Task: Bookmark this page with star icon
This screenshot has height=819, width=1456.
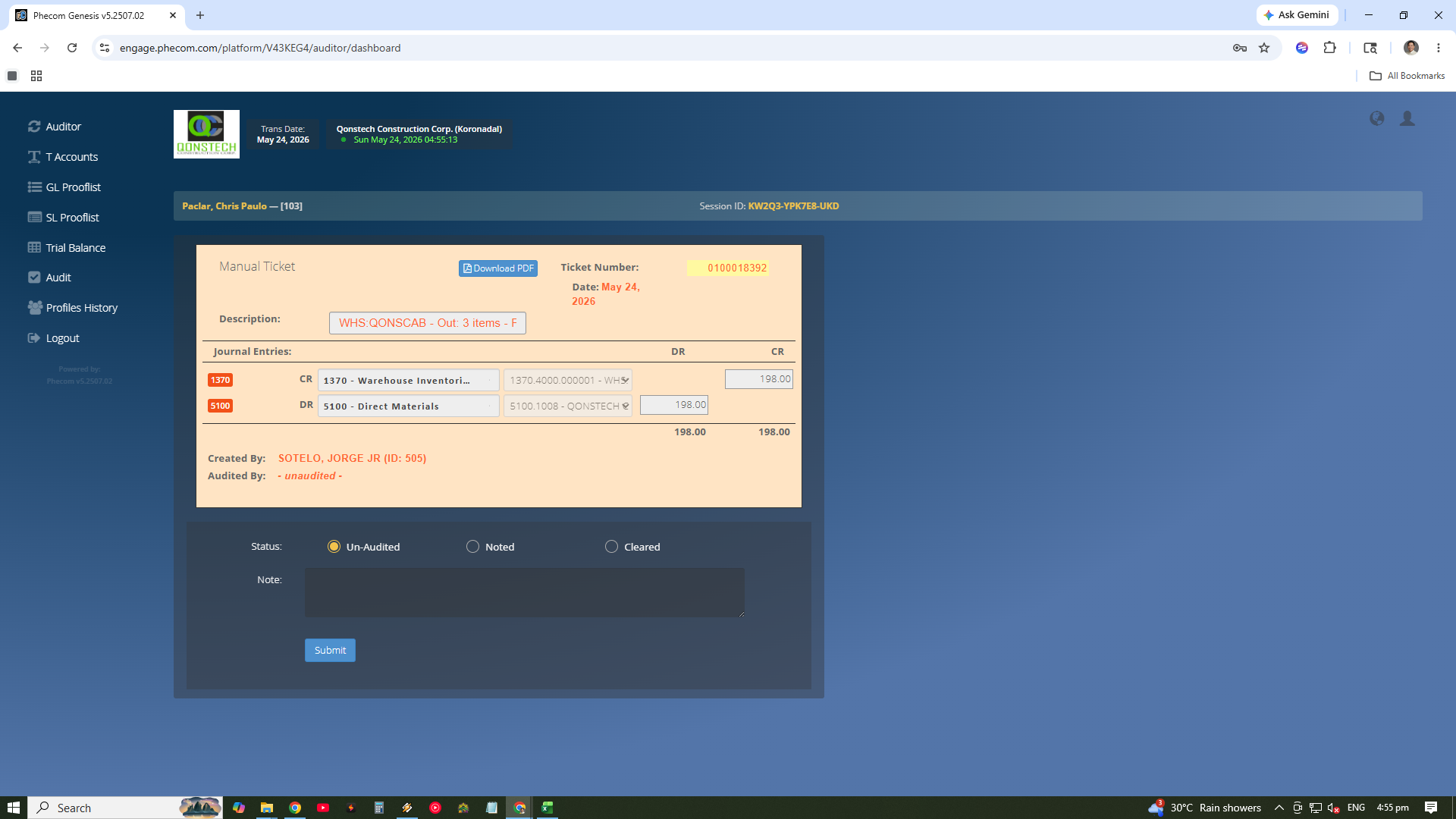Action: tap(1264, 48)
